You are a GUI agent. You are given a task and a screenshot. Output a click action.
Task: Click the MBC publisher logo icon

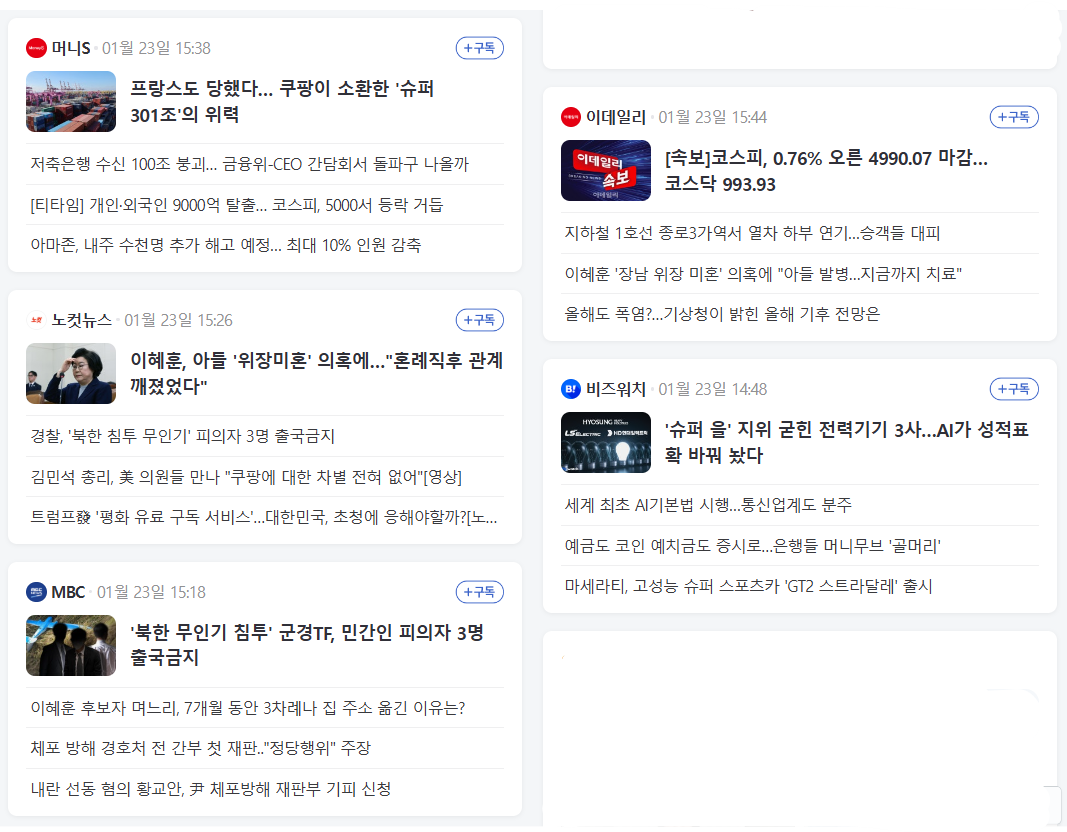pos(36,592)
